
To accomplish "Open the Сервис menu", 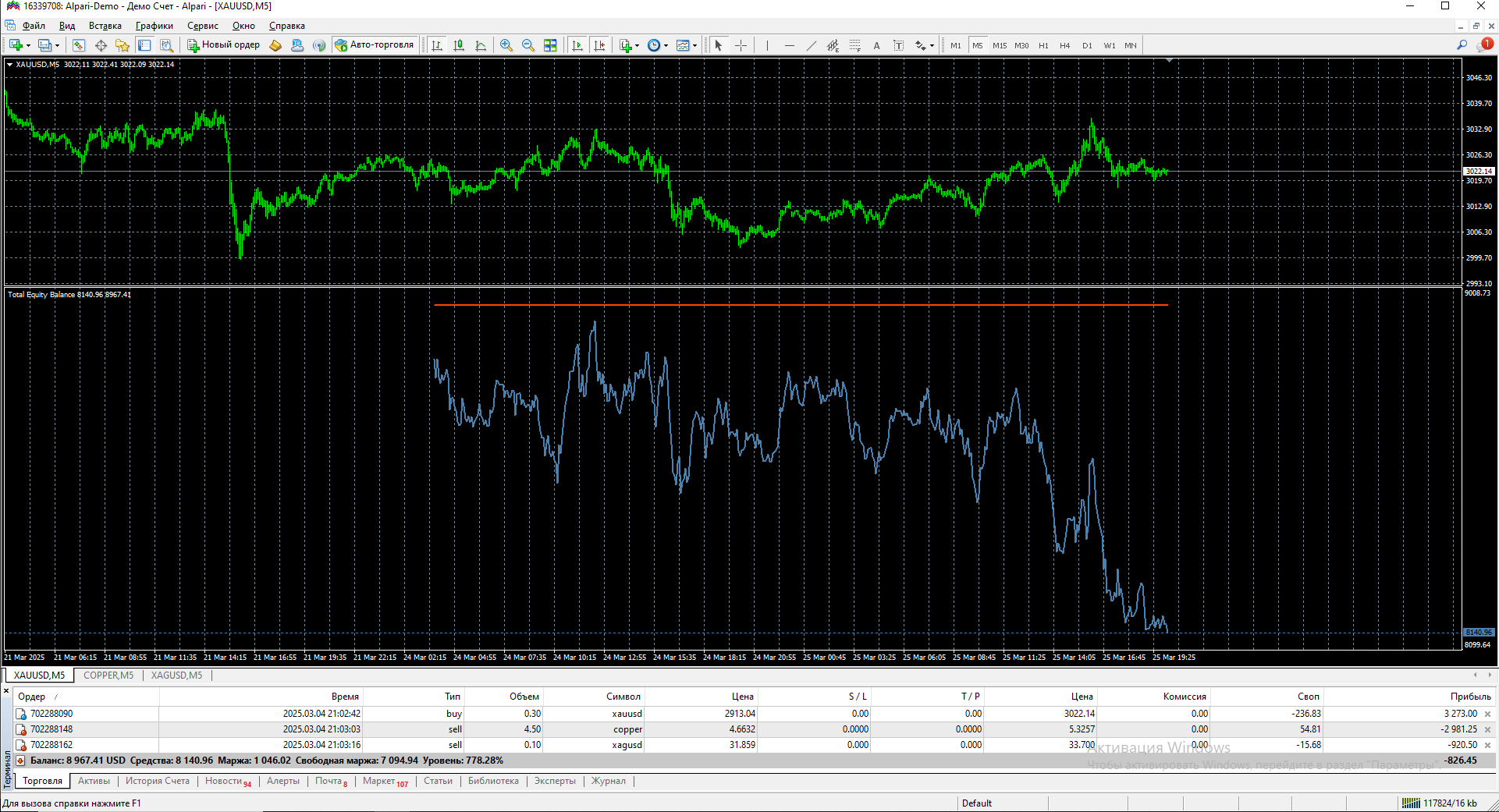I will point(203,26).
